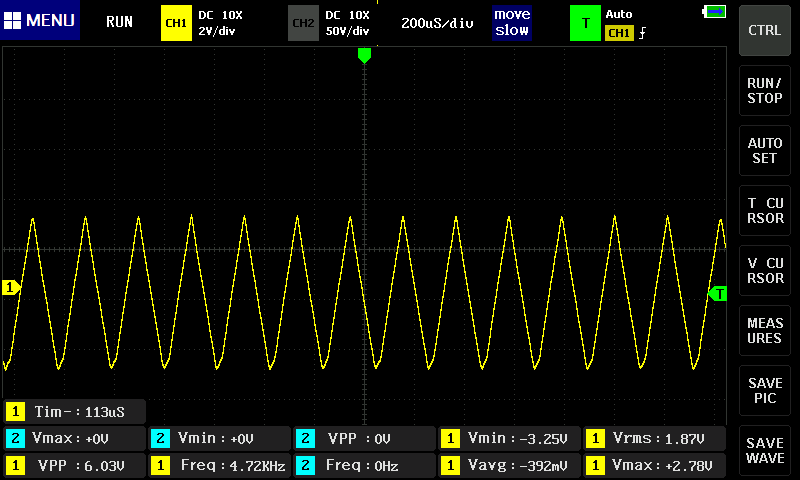
Task: Open the MEASURES panel
Action: pyautogui.click(x=765, y=331)
